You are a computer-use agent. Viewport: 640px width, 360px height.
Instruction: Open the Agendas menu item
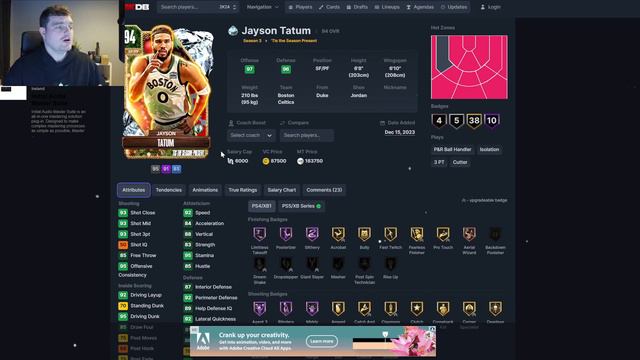click(420, 7)
